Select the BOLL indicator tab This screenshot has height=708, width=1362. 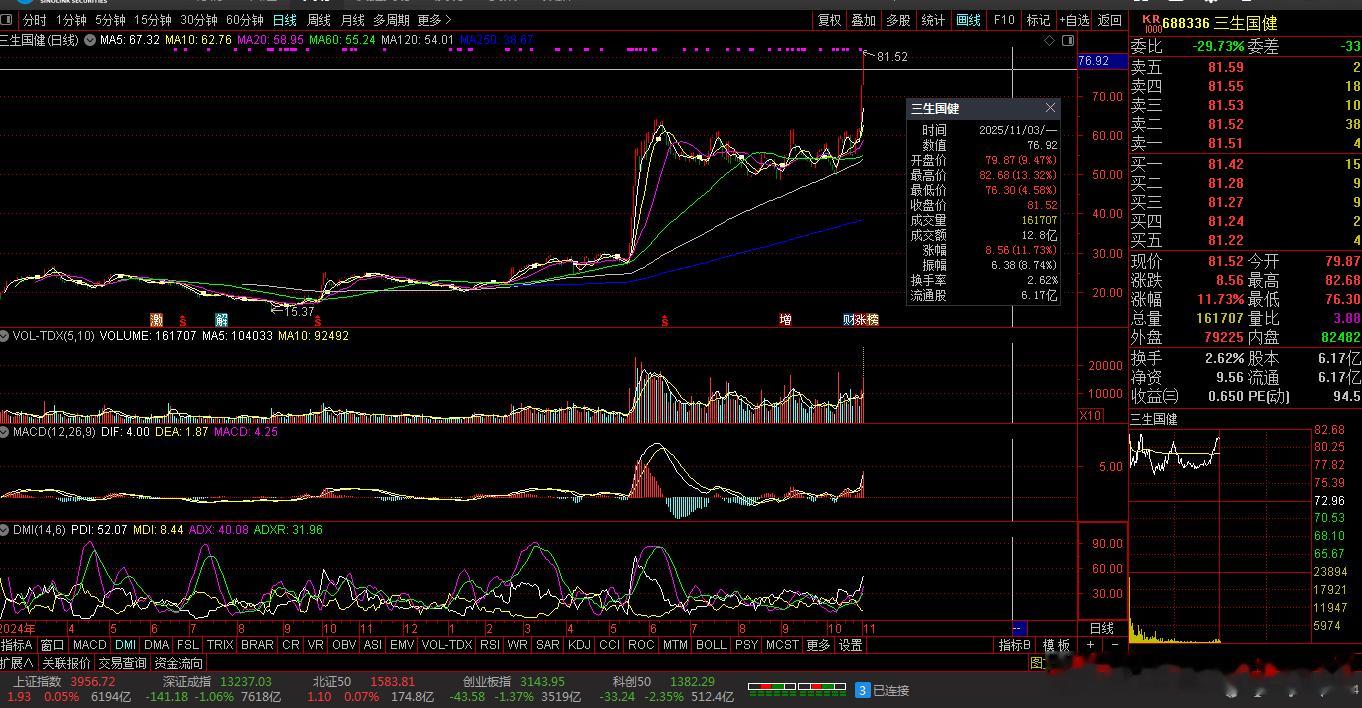(711, 645)
